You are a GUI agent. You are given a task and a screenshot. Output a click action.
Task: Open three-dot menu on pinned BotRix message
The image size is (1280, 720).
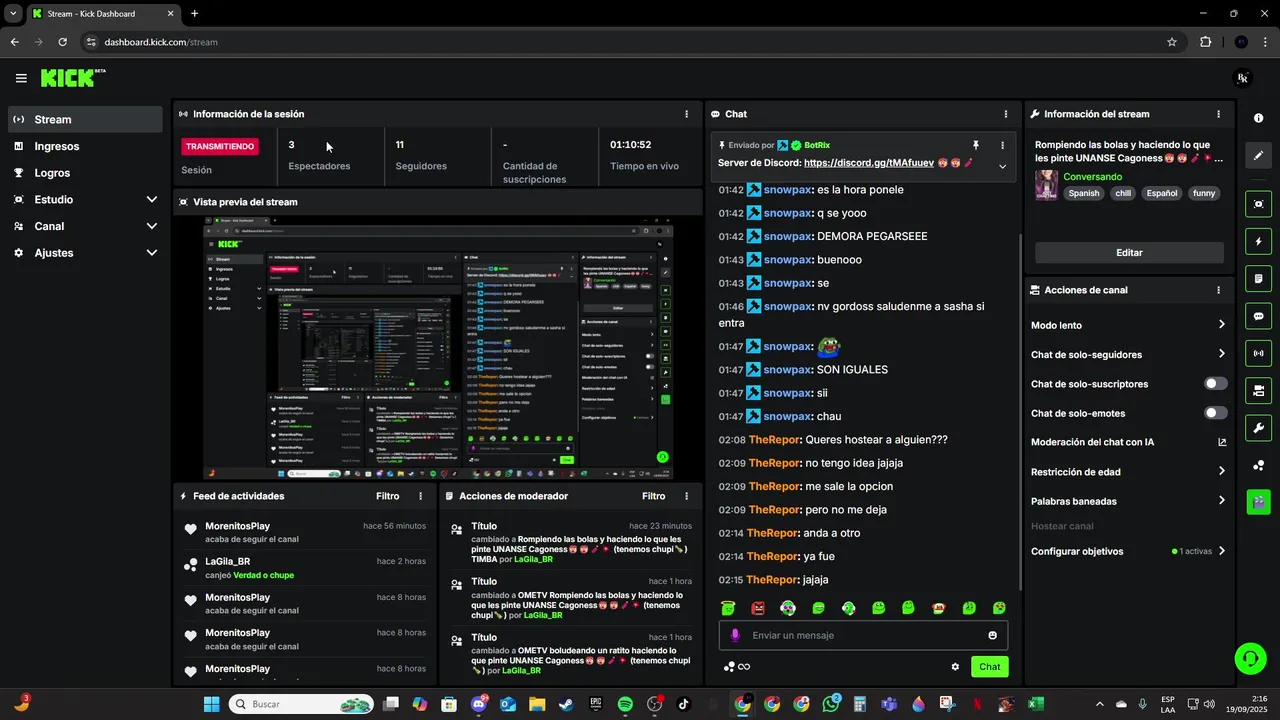click(x=1002, y=145)
